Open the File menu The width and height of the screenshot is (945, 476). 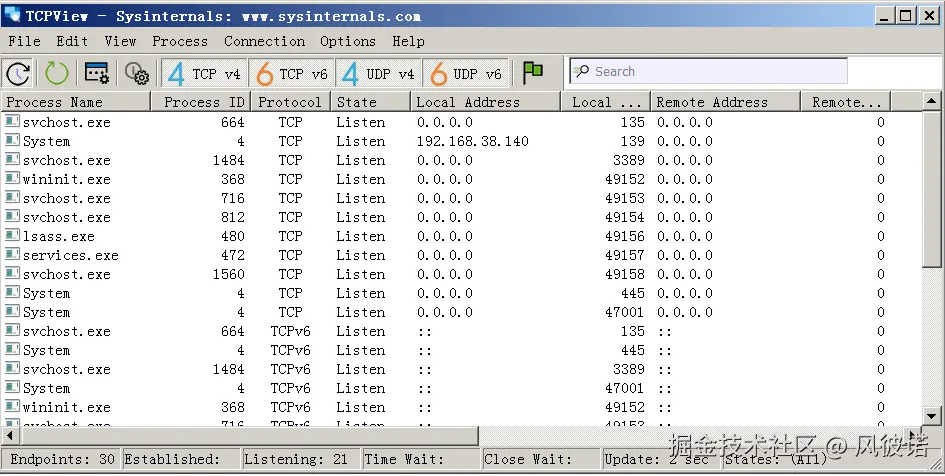25,41
